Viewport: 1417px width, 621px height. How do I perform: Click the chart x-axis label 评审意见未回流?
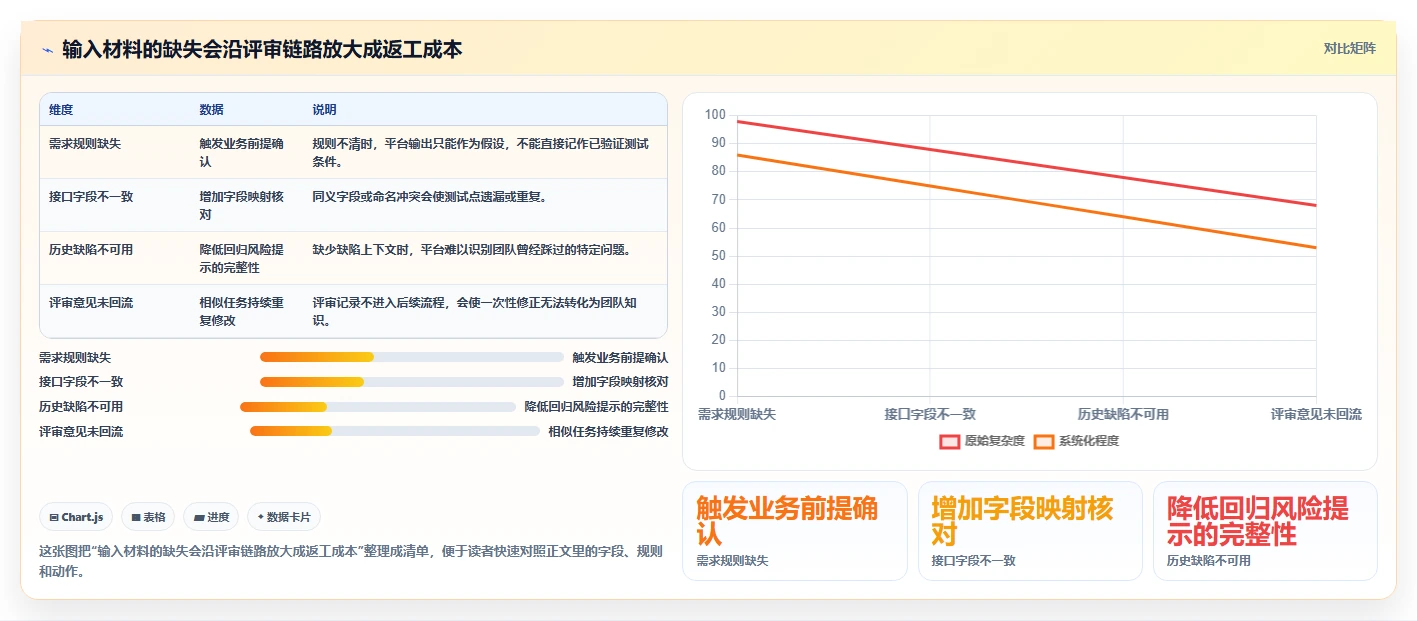point(1316,414)
